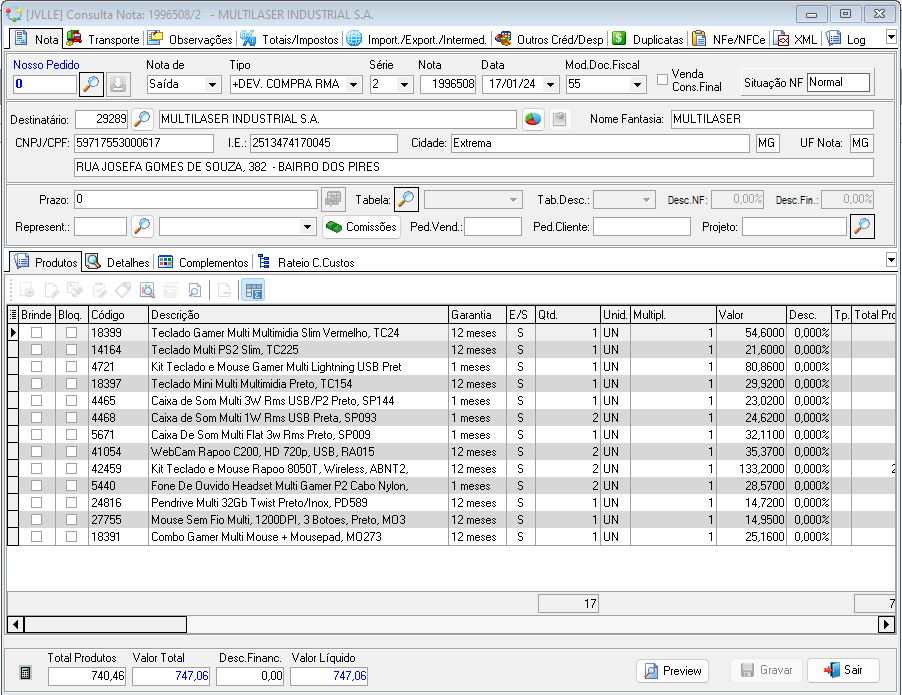The height and width of the screenshot is (695, 902).
Task: Toggle Bloq. checkbox for code 18397
Action: (x=71, y=383)
